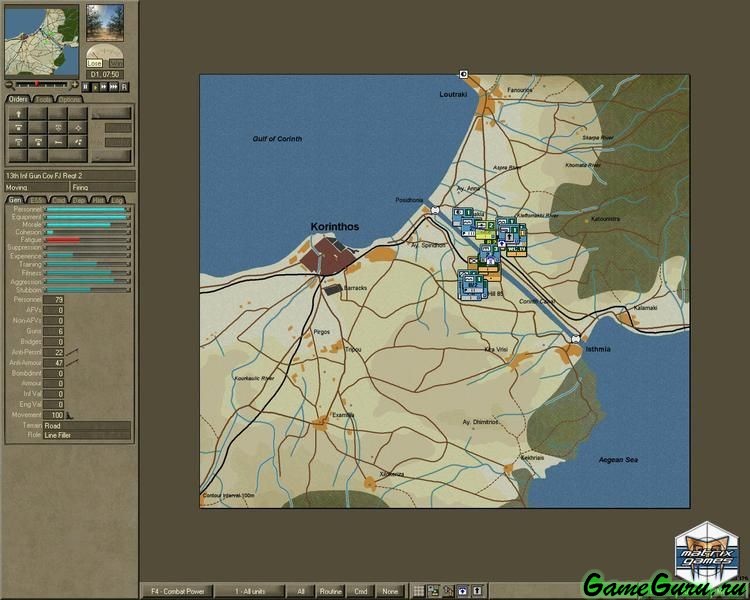Click the Personnel value 79

click(x=54, y=300)
